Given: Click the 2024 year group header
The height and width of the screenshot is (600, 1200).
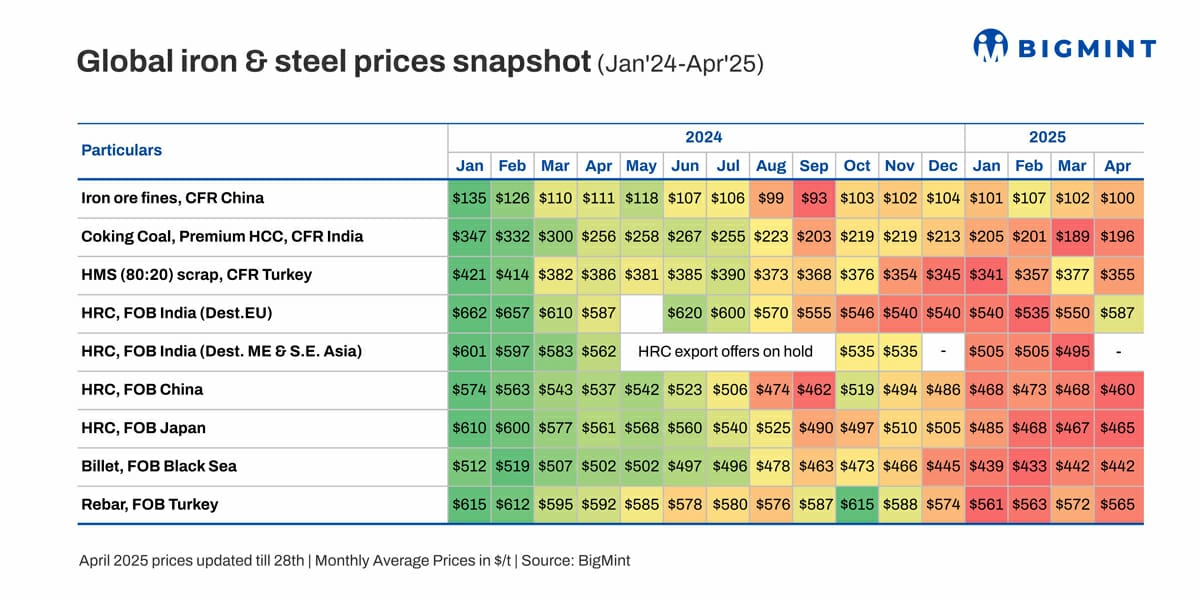Looking at the screenshot, I should pyautogui.click(x=703, y=137).
